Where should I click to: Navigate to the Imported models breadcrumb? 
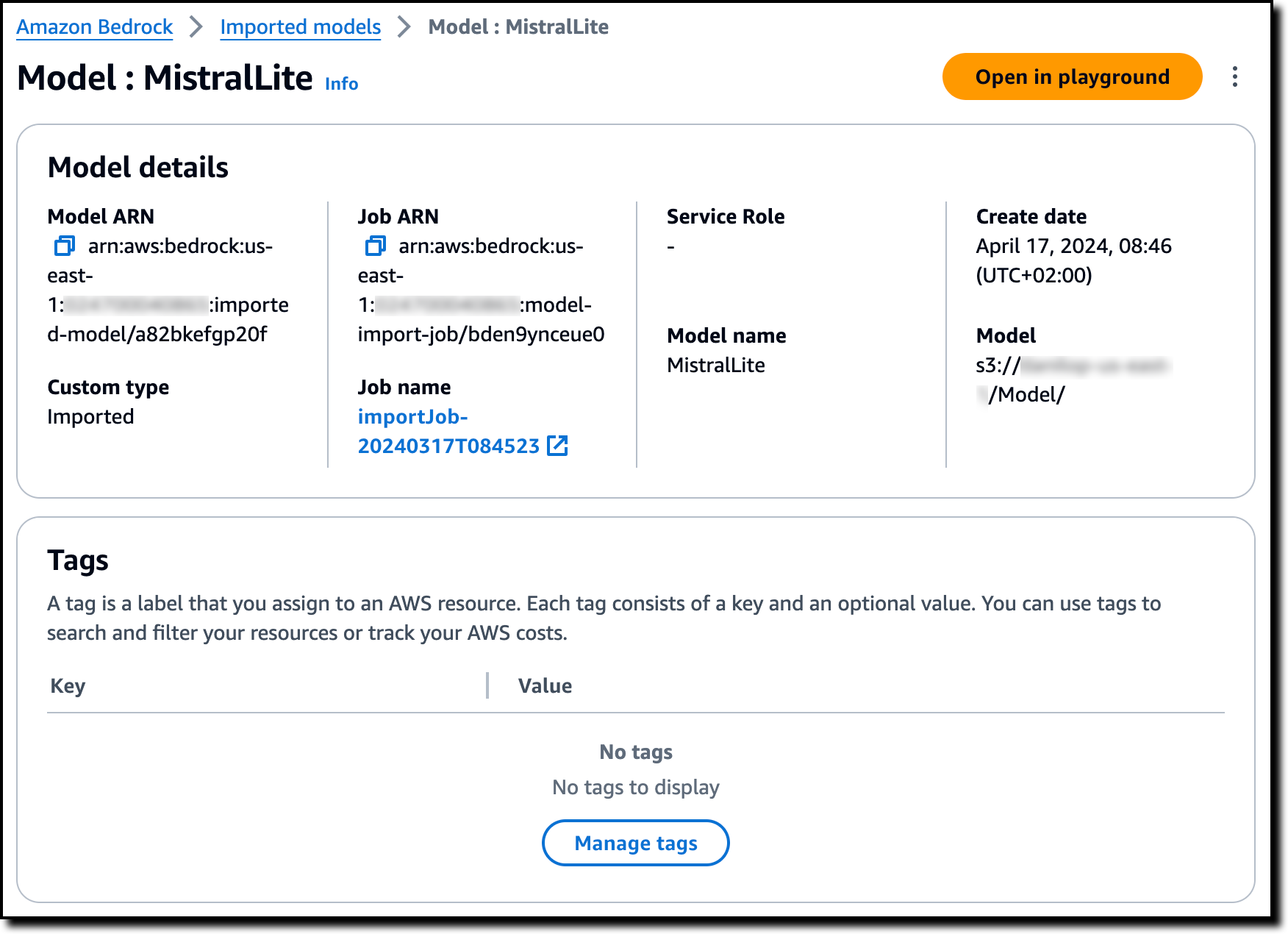coord(300,27)
